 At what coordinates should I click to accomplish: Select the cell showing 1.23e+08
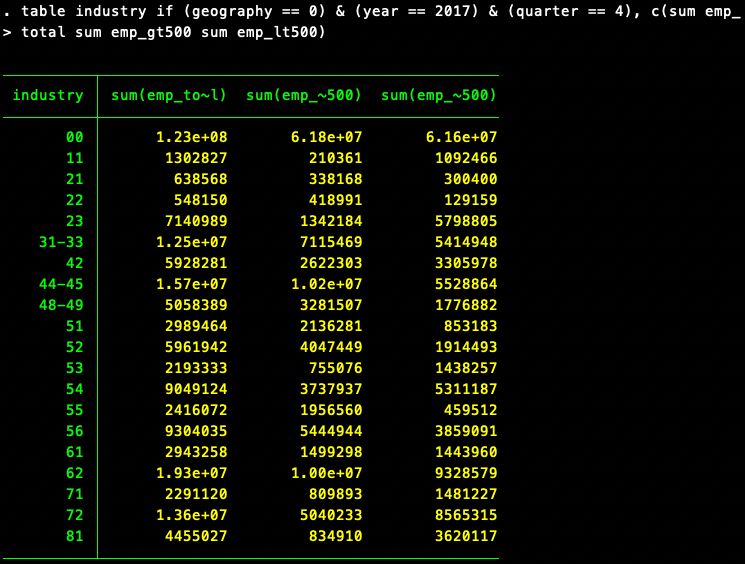coord(190,137)
